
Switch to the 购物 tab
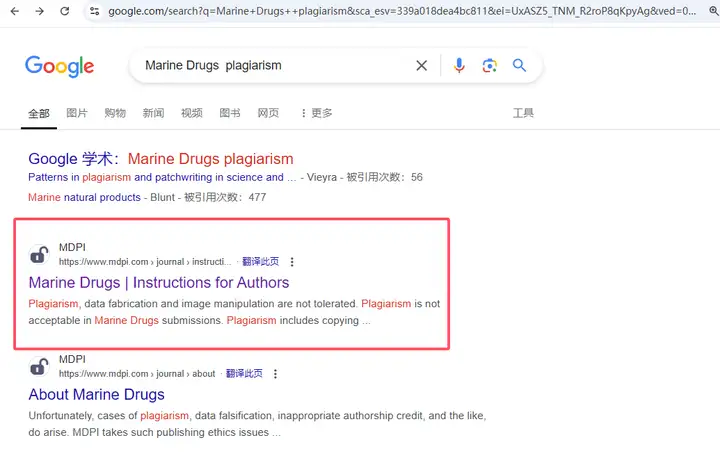(115, 113)
